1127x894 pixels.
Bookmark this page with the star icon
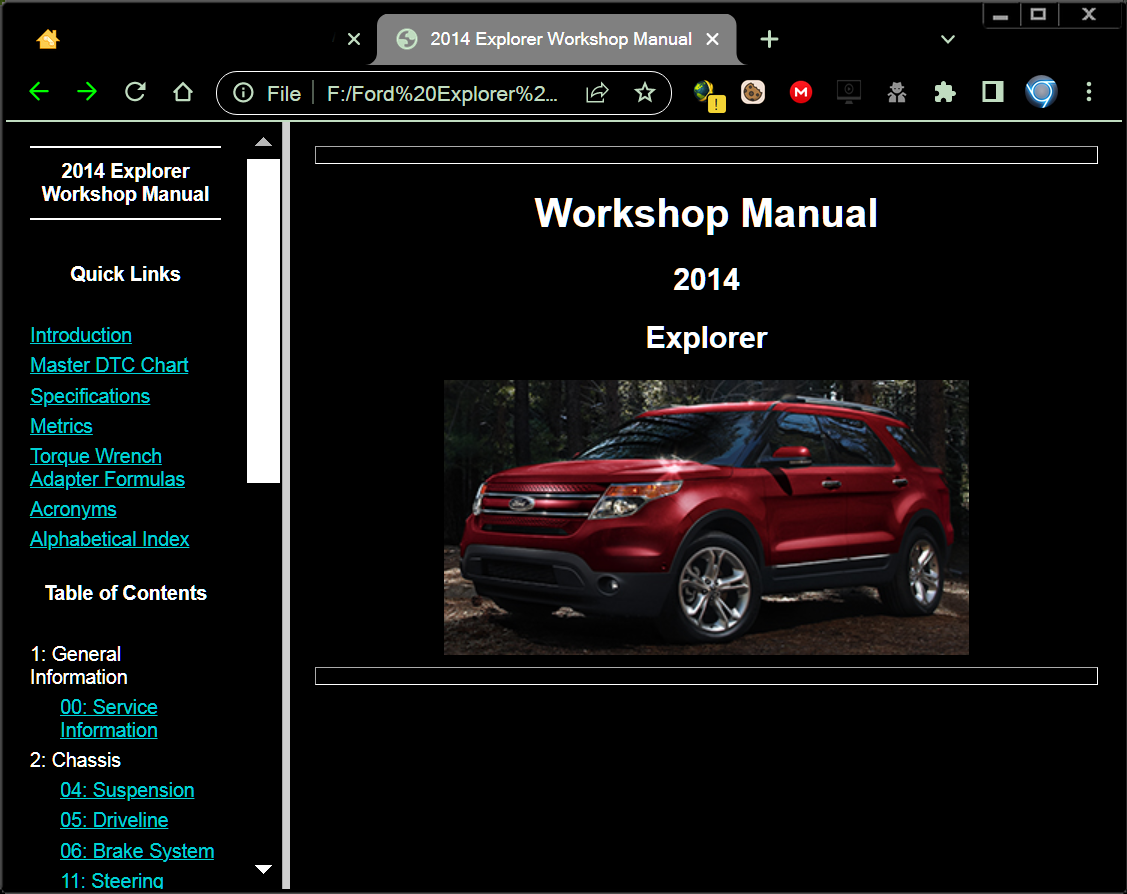pyautogui.click(x=645, y=93)
